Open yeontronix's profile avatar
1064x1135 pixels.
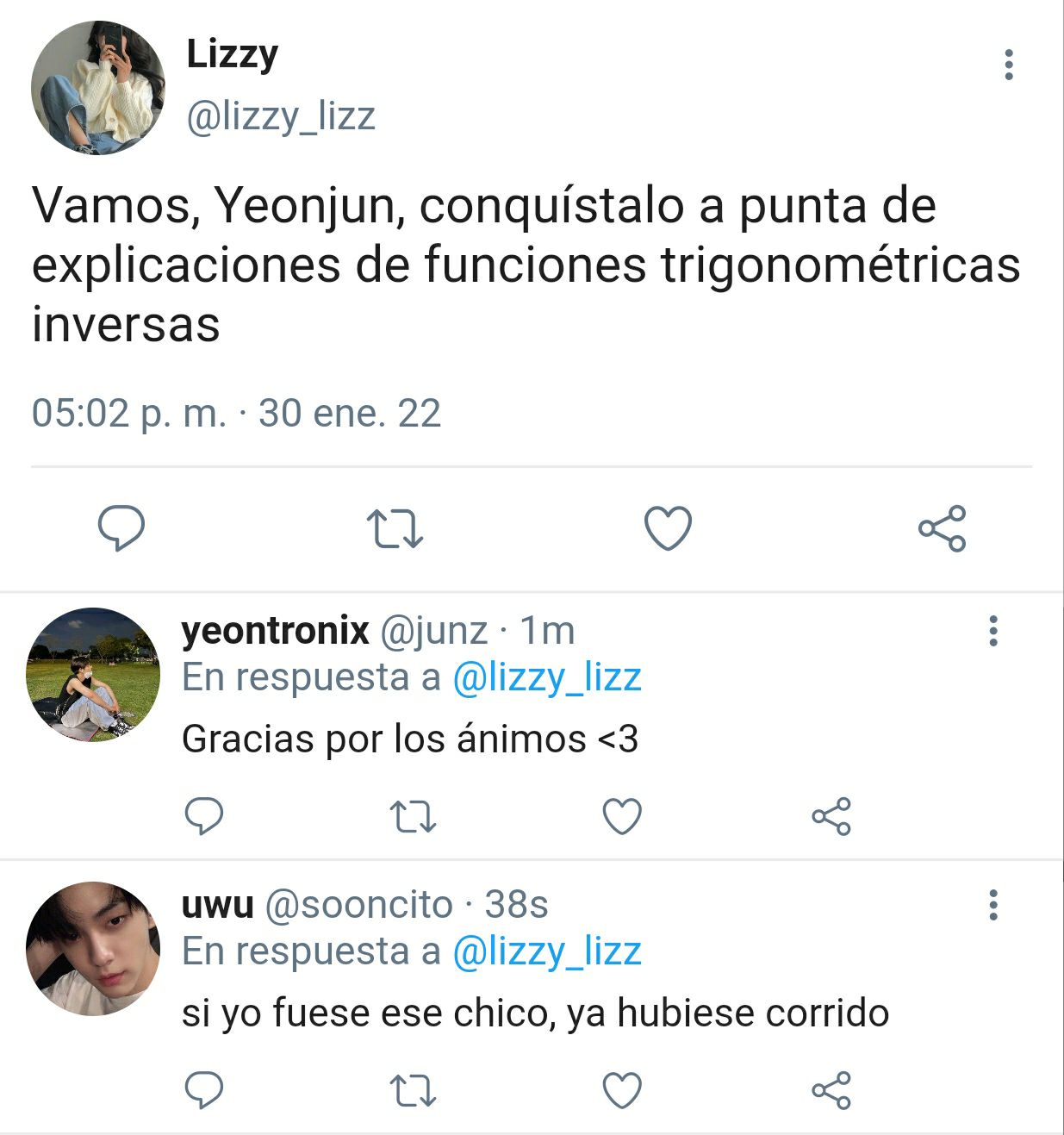(93, 675)
